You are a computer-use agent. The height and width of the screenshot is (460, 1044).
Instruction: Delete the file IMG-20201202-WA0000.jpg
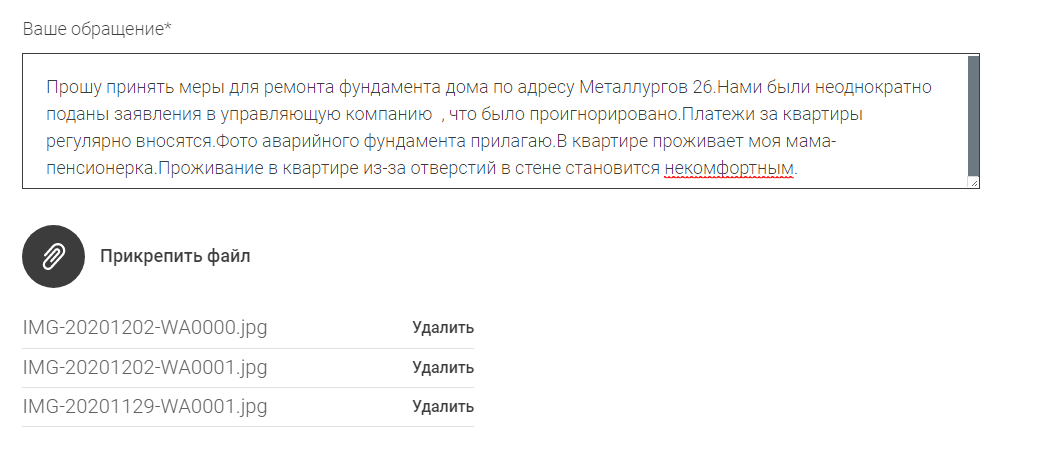[443, 327]
